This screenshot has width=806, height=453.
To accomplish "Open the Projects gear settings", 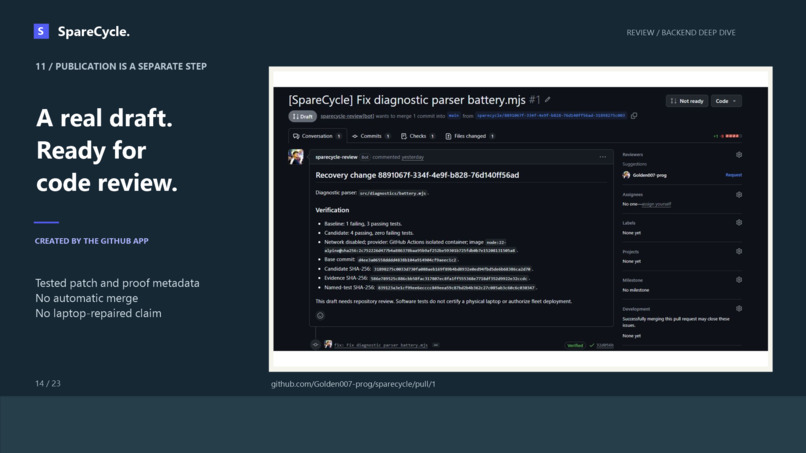I will (739, 251).
